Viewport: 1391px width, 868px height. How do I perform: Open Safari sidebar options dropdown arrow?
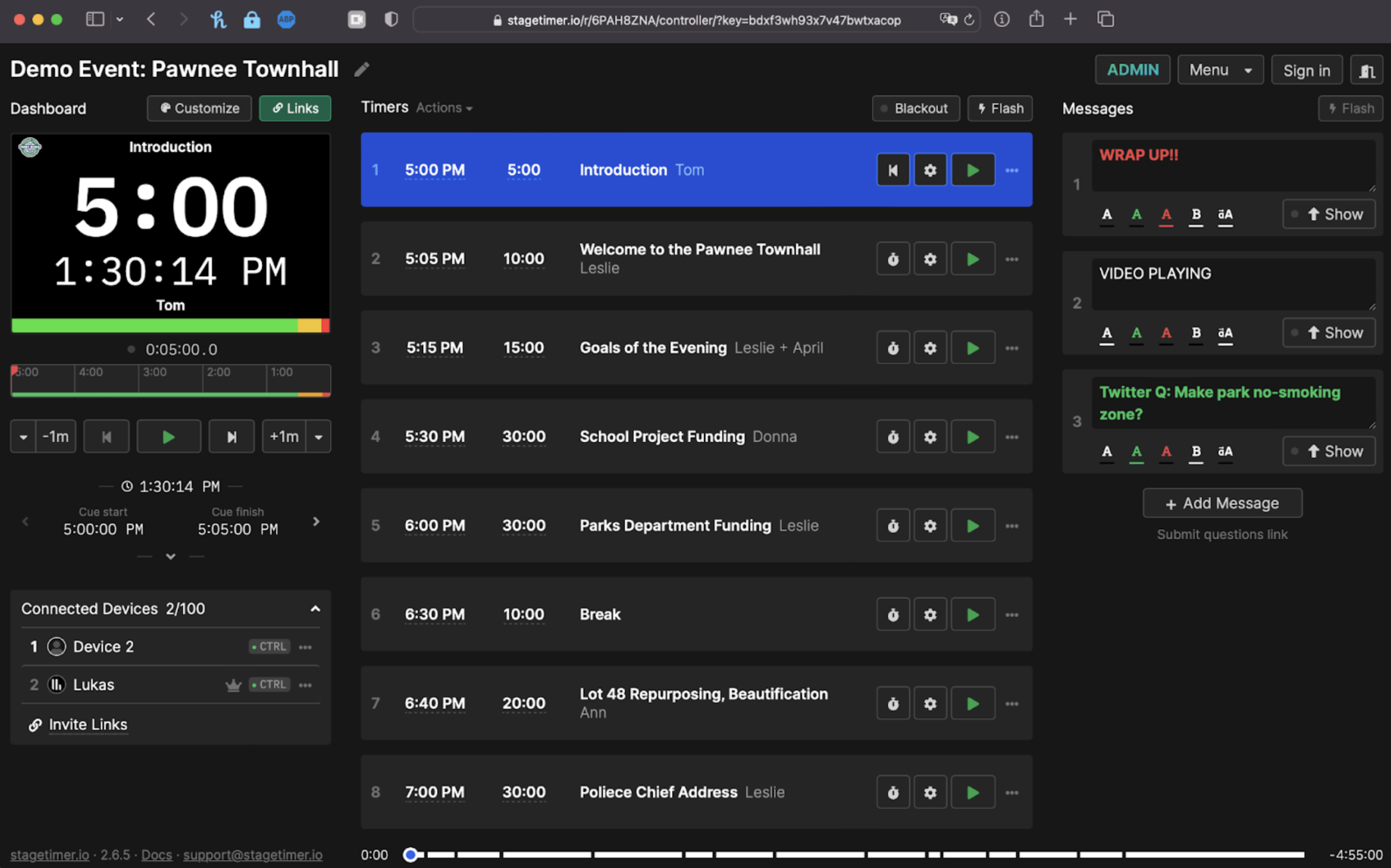coord(119,20)
